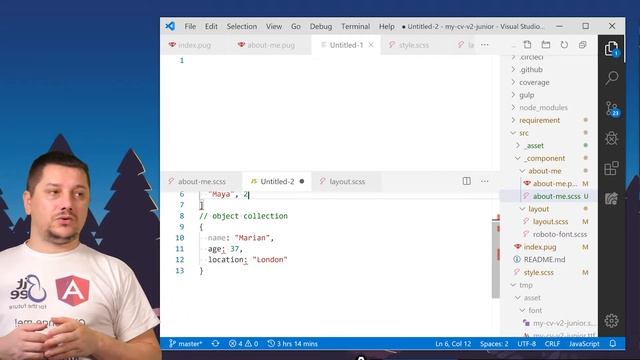Click the unsaved dot on Untitled-2 tab

pos(302,181)
